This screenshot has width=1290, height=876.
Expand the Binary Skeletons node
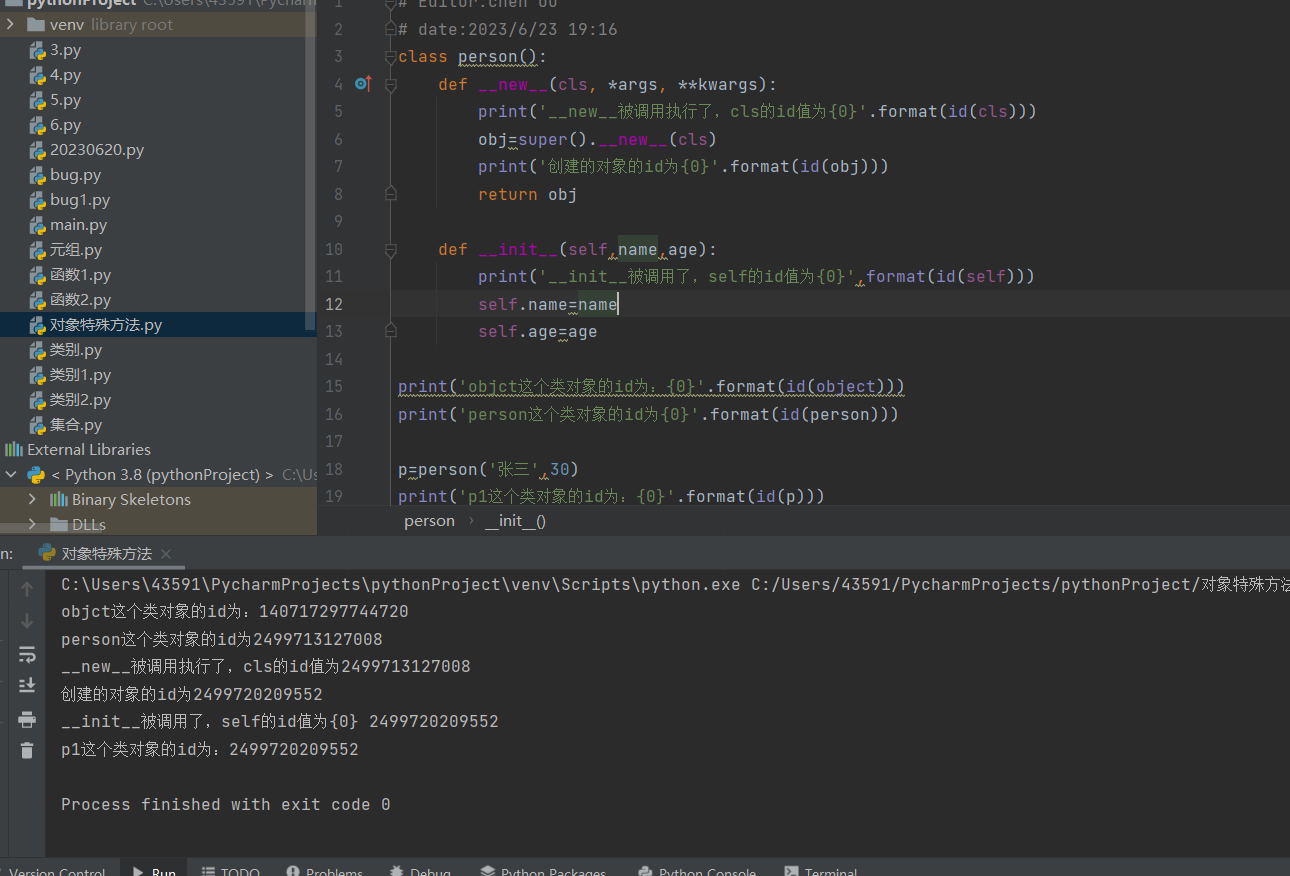[x=32, y=499]
